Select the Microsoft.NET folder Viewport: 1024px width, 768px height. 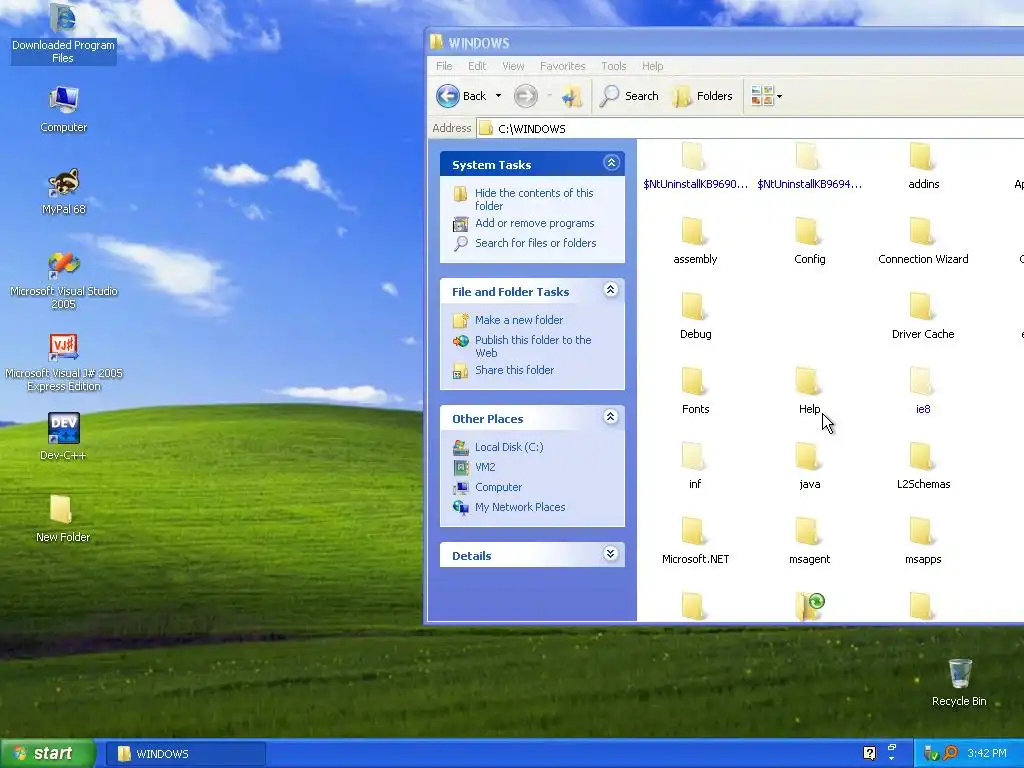(695, 542)
